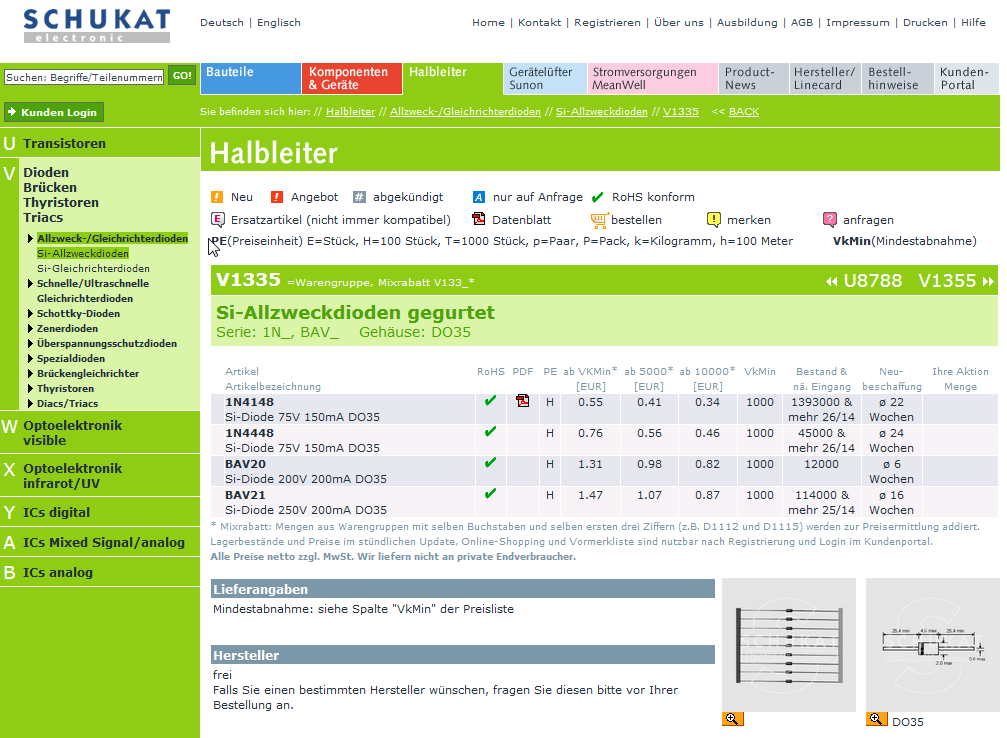
Task: Open the Bauteile tab
Action: [250, 78]
